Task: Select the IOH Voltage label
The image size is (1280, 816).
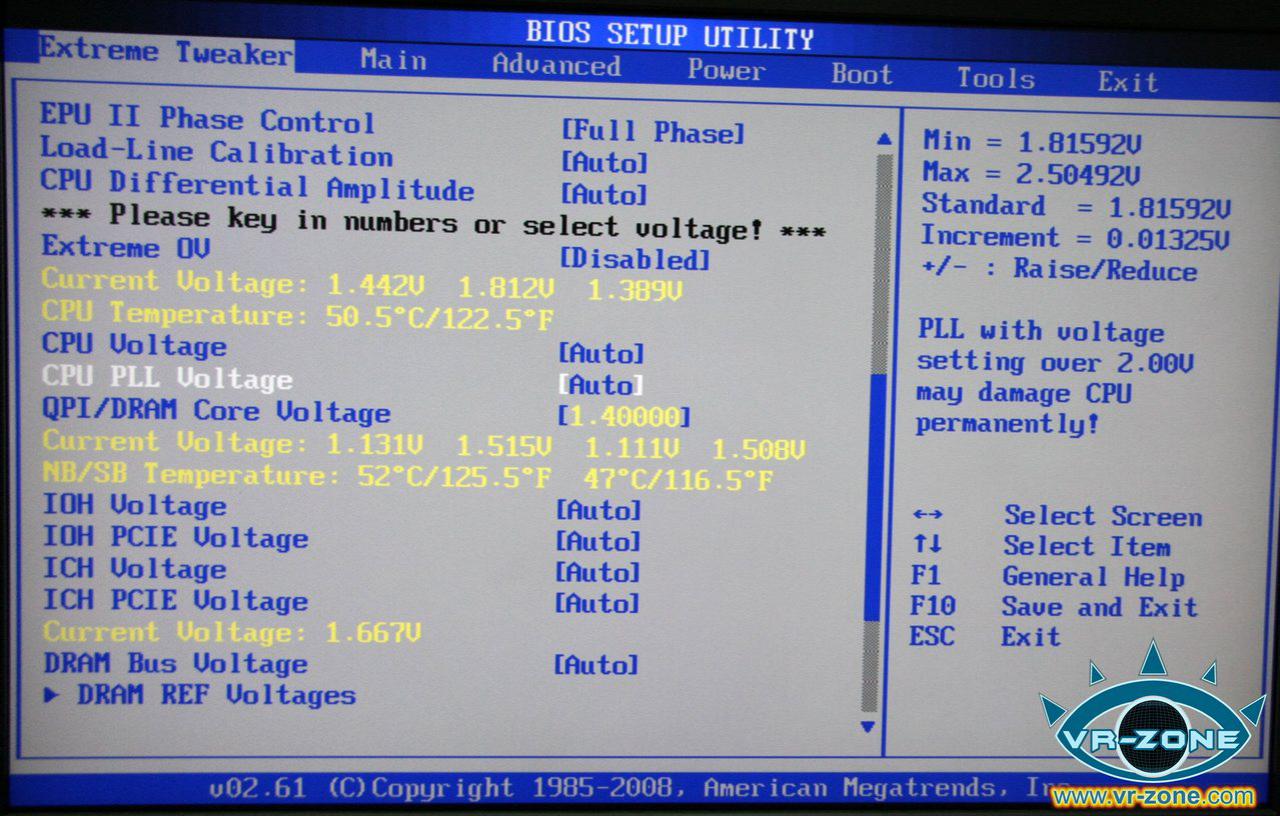Action: tap(134, 505)
